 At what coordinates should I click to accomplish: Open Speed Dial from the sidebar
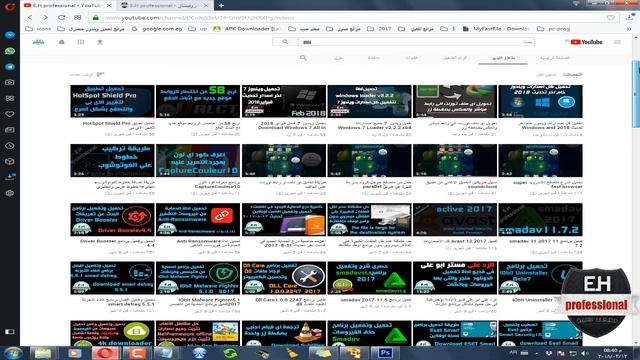pos(9,98)
